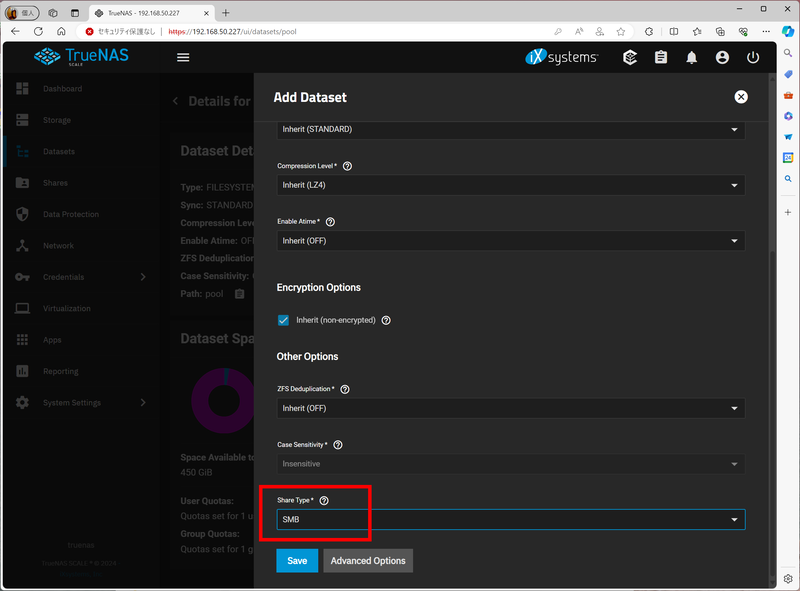Click the help icon beside Share Type
This screenshot has height=591, width=800.
point(322,500)
